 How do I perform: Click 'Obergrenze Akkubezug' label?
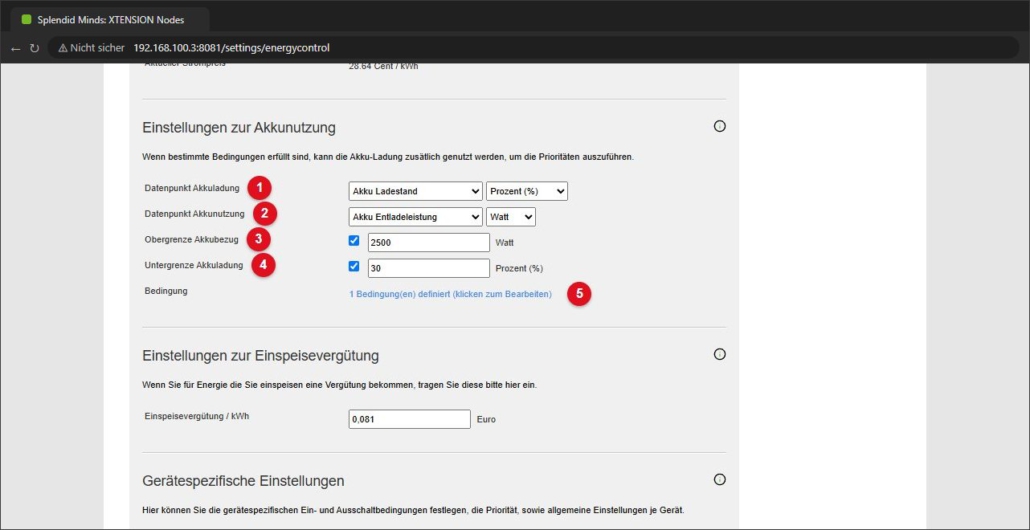[191, 240]
